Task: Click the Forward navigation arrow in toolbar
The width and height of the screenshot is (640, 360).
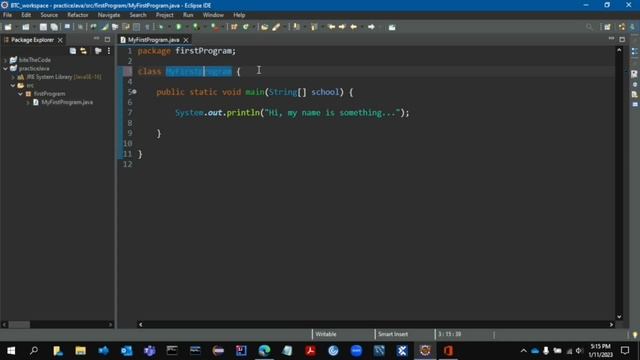Action: 371,27
